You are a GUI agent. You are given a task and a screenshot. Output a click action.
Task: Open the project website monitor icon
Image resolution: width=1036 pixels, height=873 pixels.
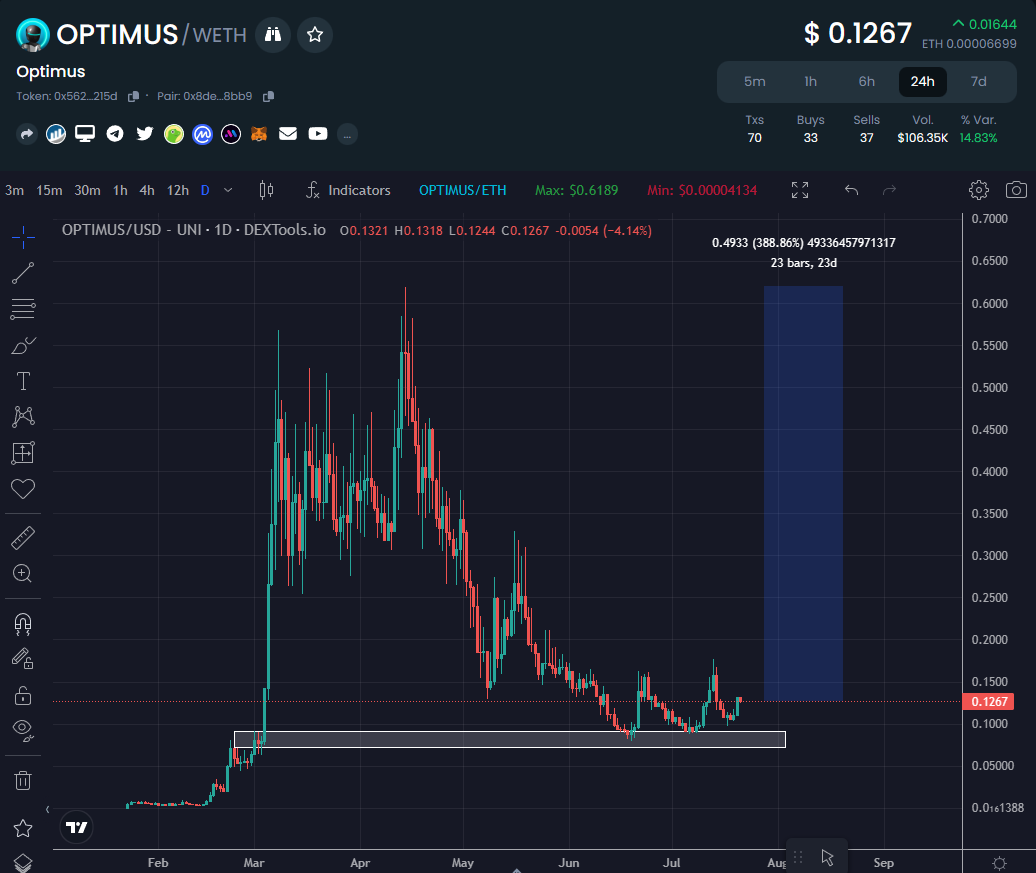point(85,134)
